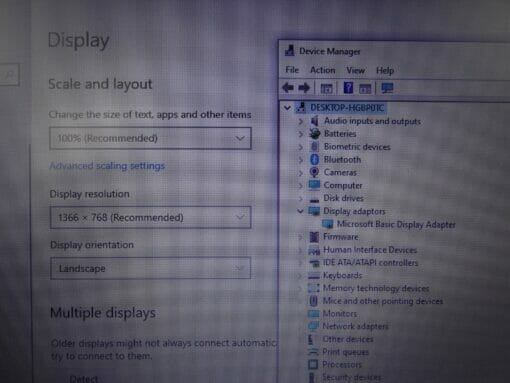Open the Properties toolbar icon in Device Manager
The height and width of the screenshot is (383, 510).
(x=326, y=88)
